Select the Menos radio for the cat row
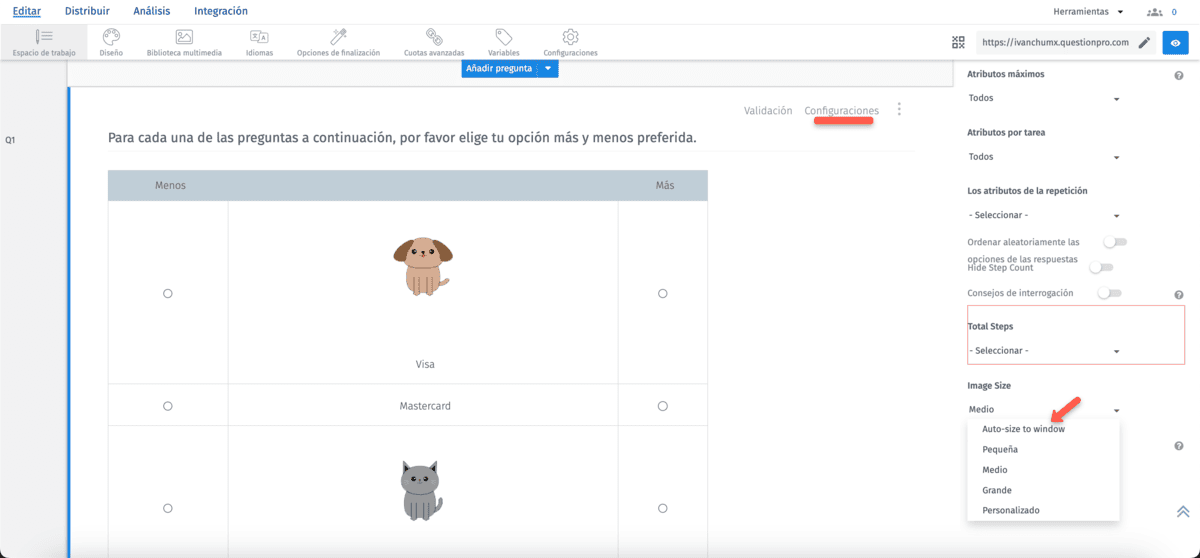Image resolution: width=1200 pixels, height=558 pixels. (x=168, y=508)
